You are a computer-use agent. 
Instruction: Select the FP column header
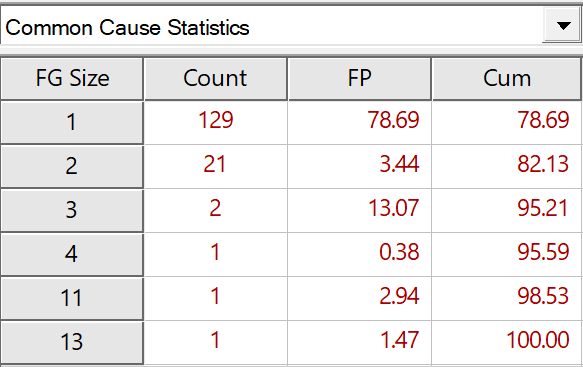tap(359, 78)
